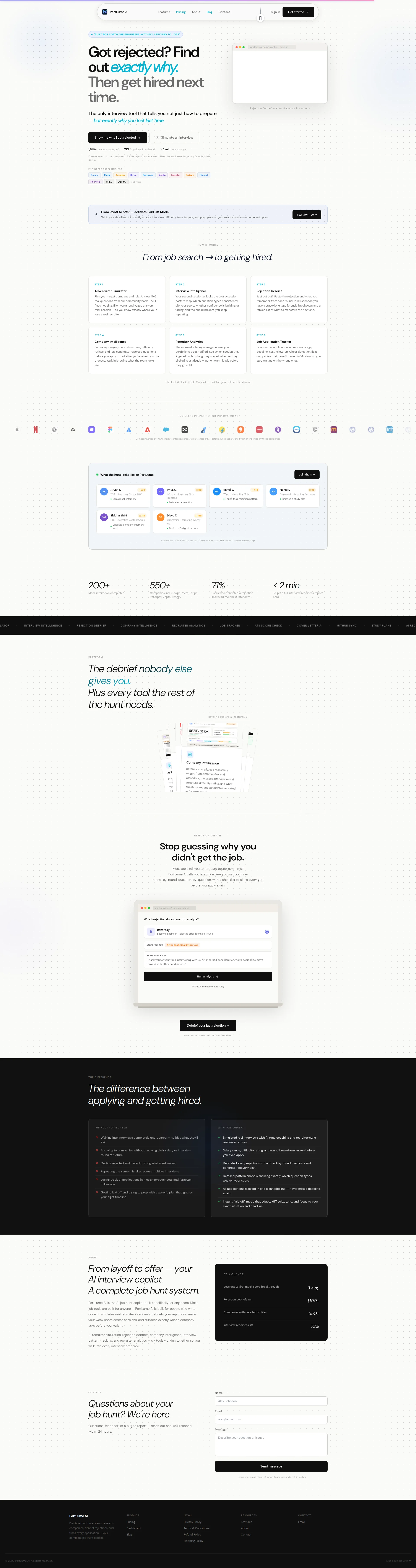
Task: Click the Salesforce cloud logo in company strip
Action: tap(166, 430)
